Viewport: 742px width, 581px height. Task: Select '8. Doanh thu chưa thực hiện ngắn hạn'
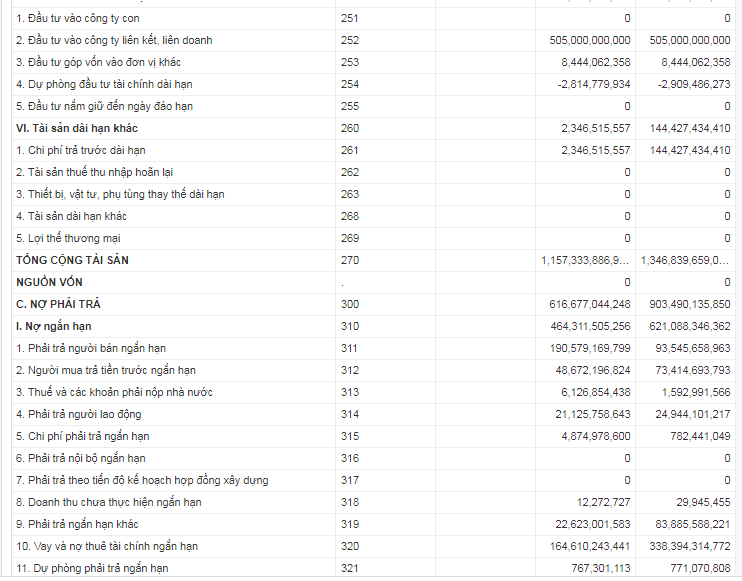(x=109, y=502)
